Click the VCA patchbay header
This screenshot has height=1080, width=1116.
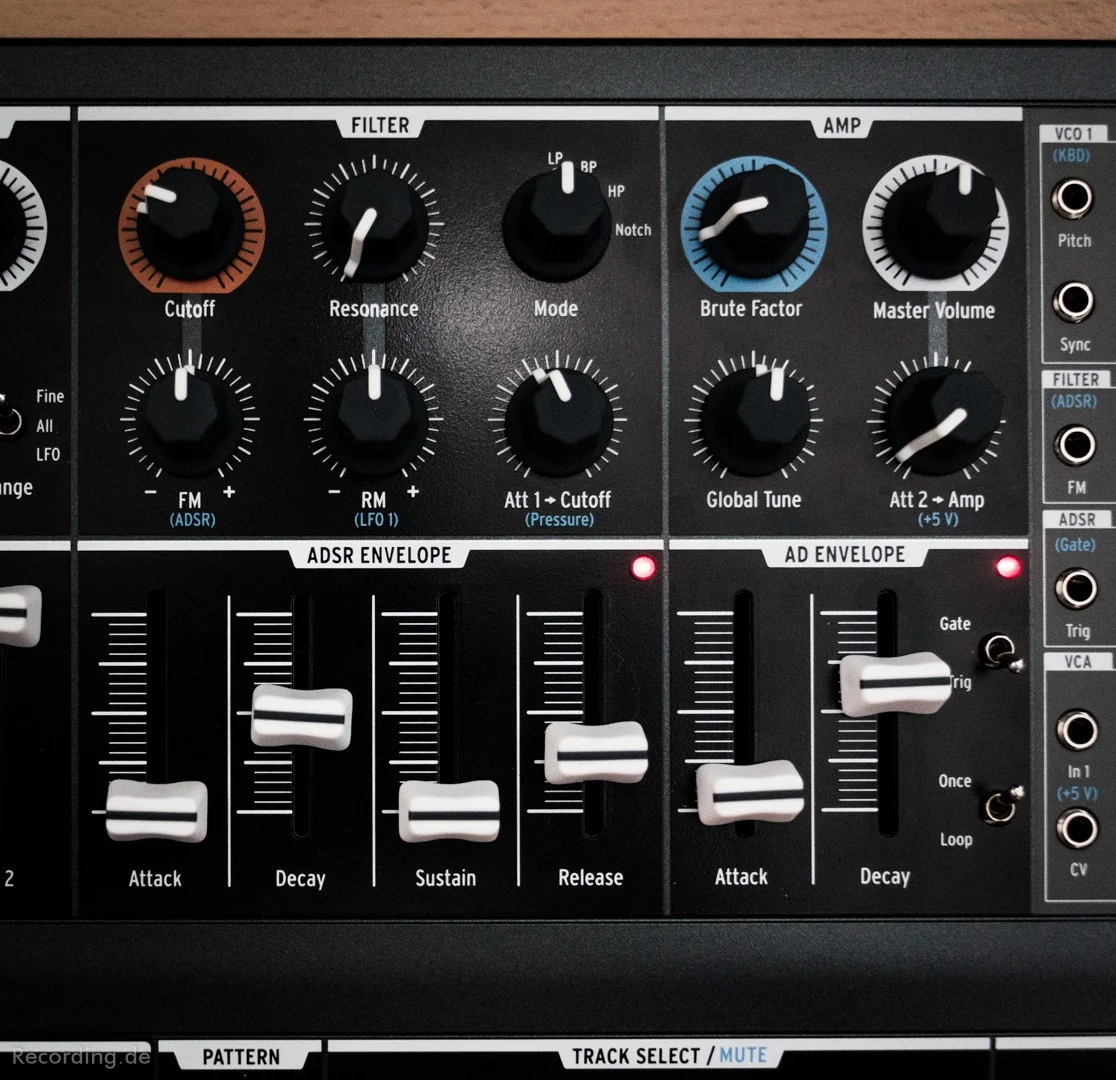click(1078, 661)
